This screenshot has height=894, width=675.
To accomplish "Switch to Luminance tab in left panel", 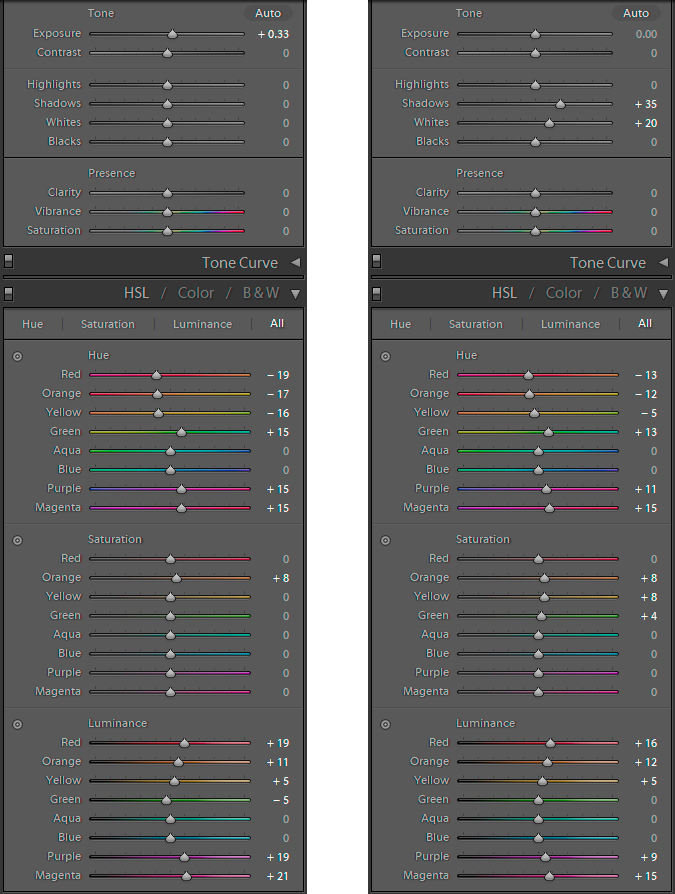I will tap(202, 324).
